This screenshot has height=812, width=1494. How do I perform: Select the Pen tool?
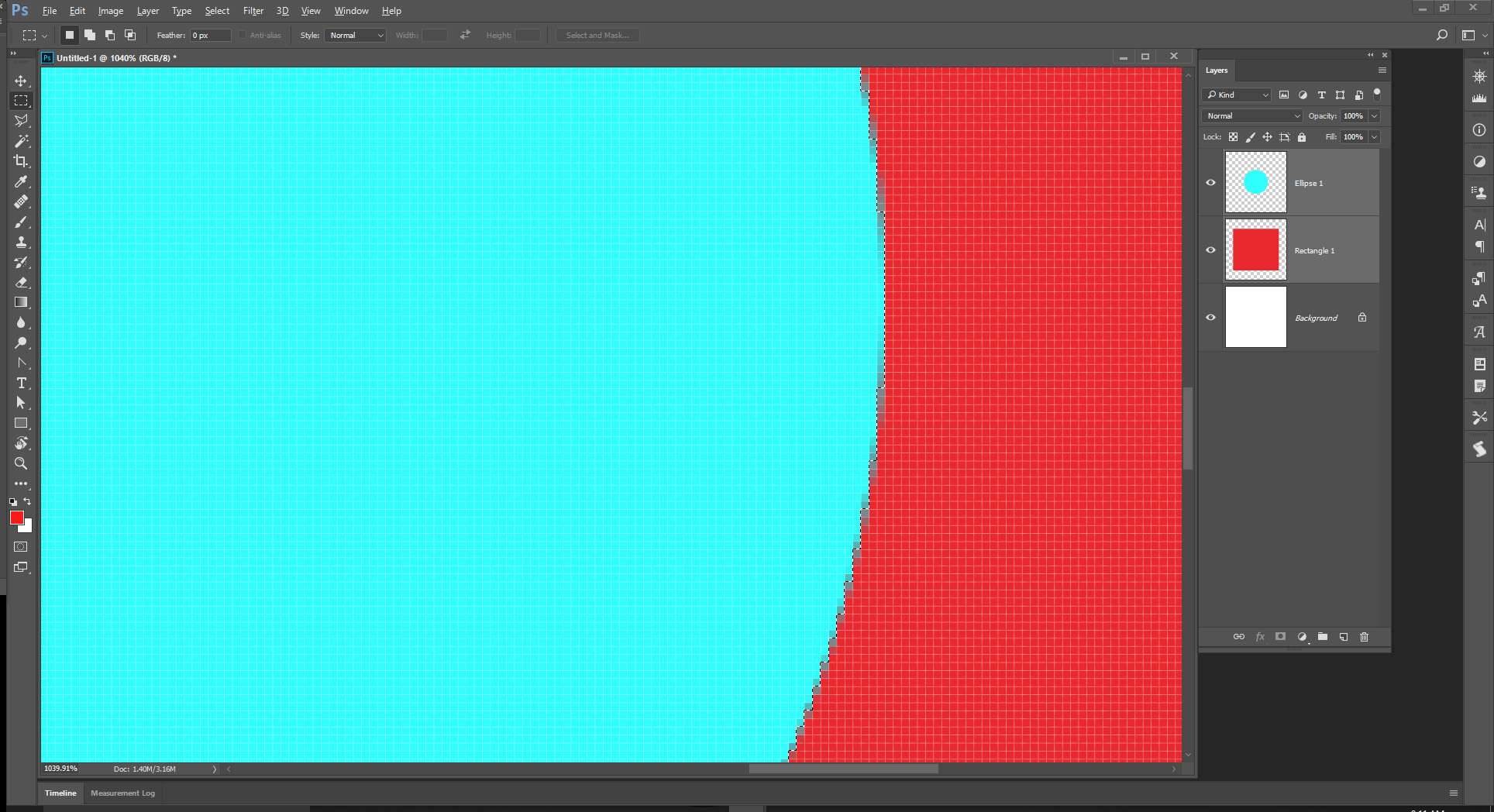pos(21,363)
